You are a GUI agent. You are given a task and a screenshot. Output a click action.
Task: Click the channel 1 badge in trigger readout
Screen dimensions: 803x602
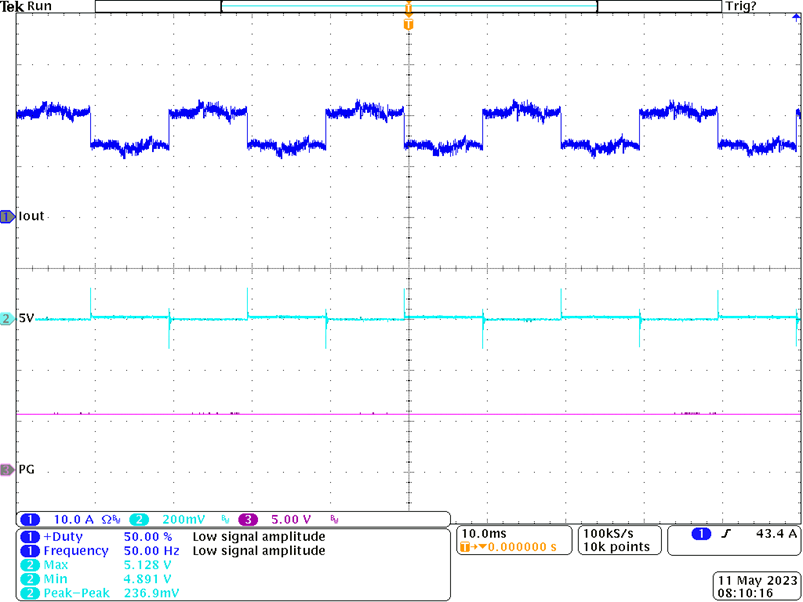702,535
